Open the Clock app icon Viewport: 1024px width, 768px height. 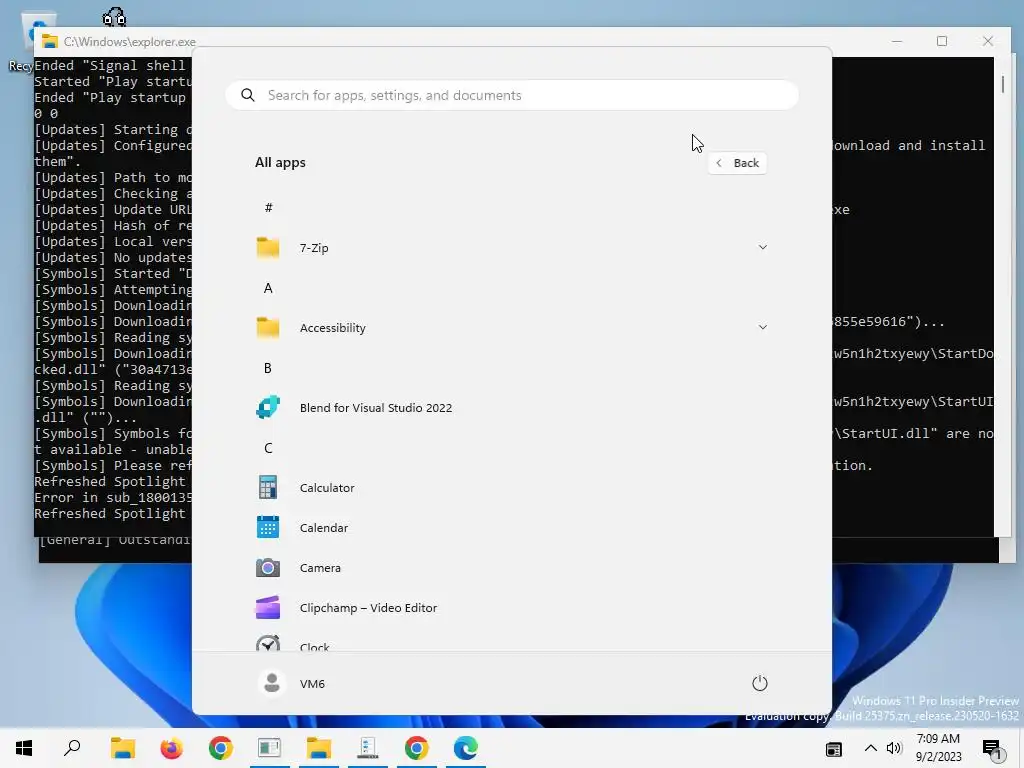click(268, 644)
